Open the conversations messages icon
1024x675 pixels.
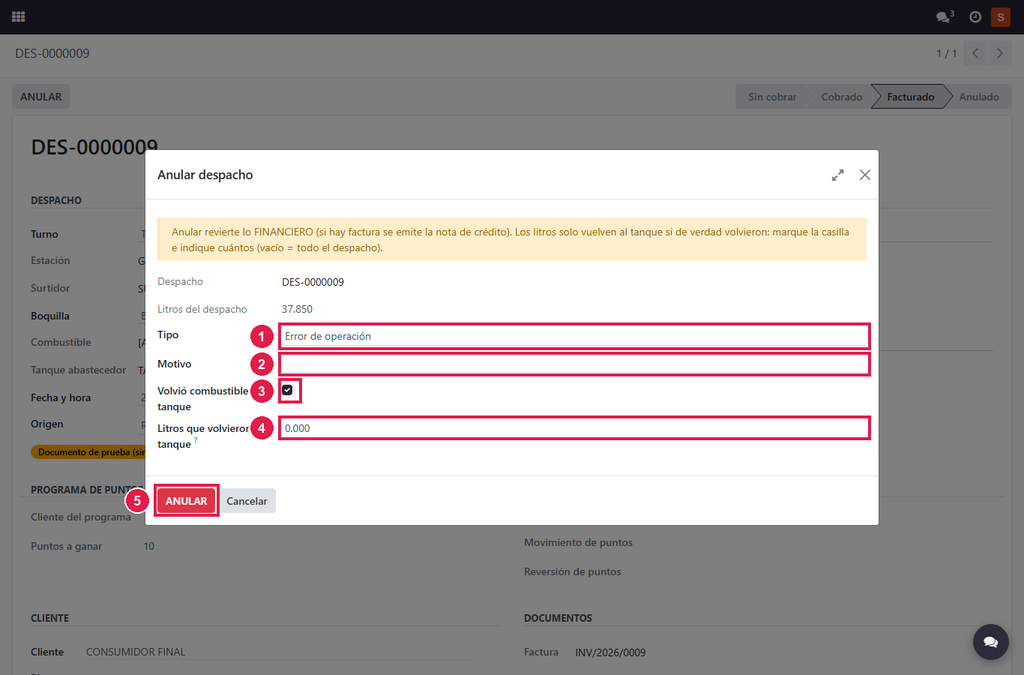click(944, 17)
